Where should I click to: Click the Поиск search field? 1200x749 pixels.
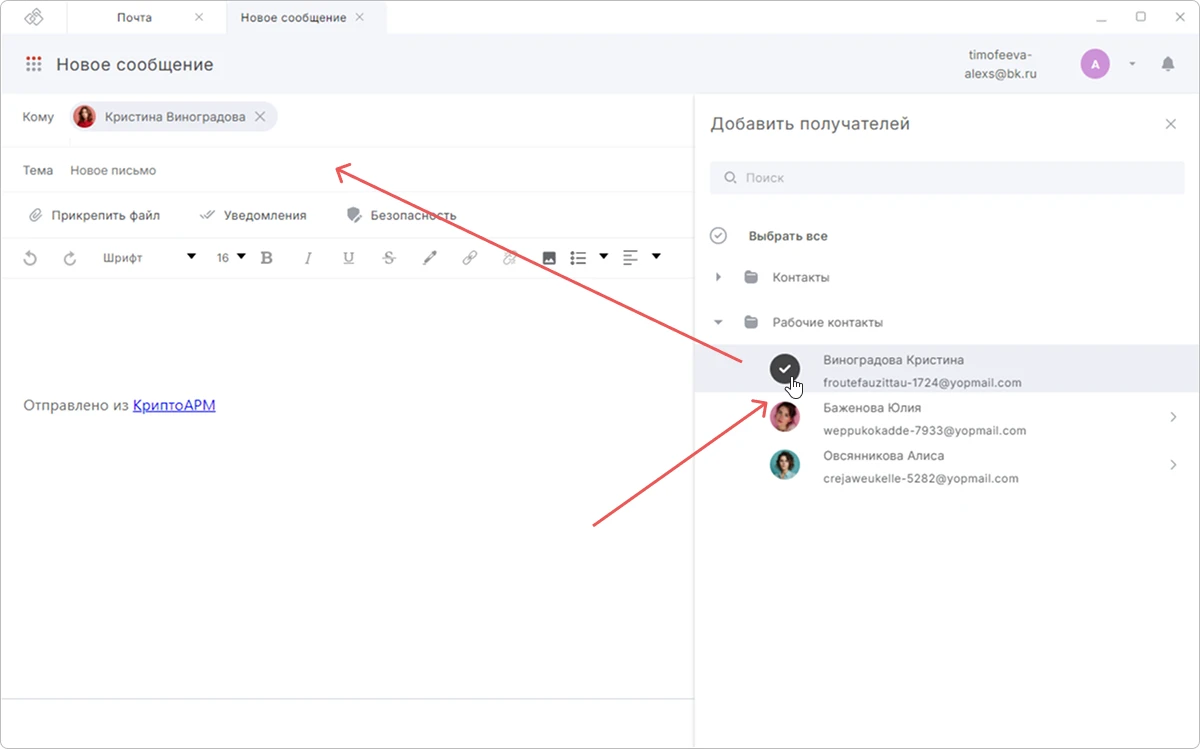(947, 178)
